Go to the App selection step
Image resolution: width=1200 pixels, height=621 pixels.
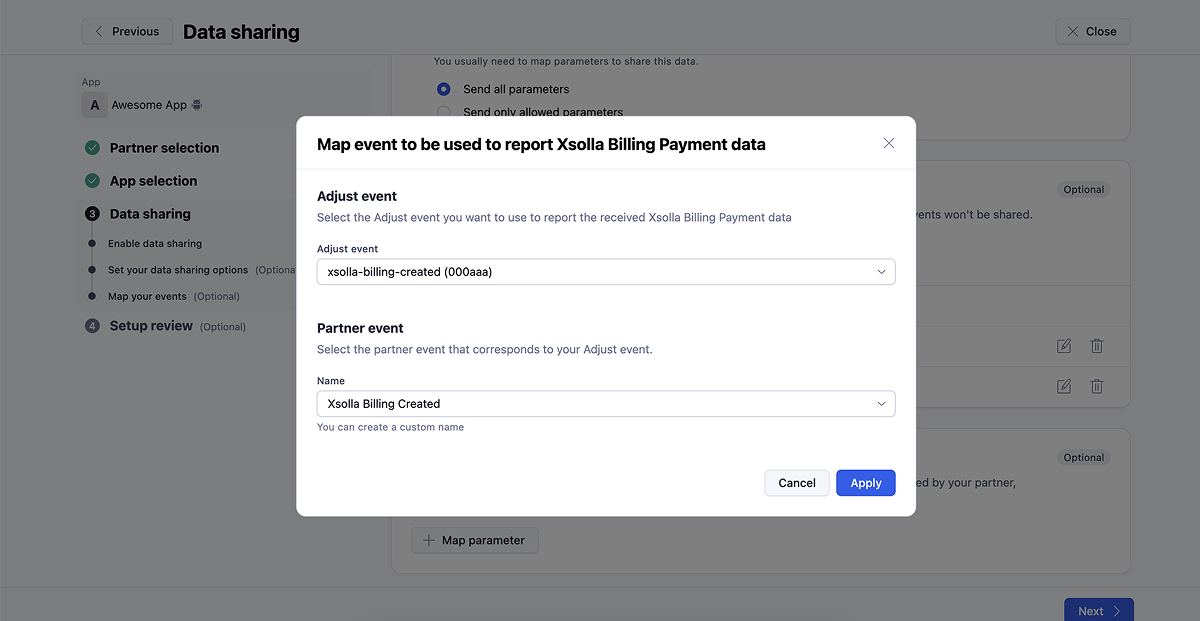point(153,181)
